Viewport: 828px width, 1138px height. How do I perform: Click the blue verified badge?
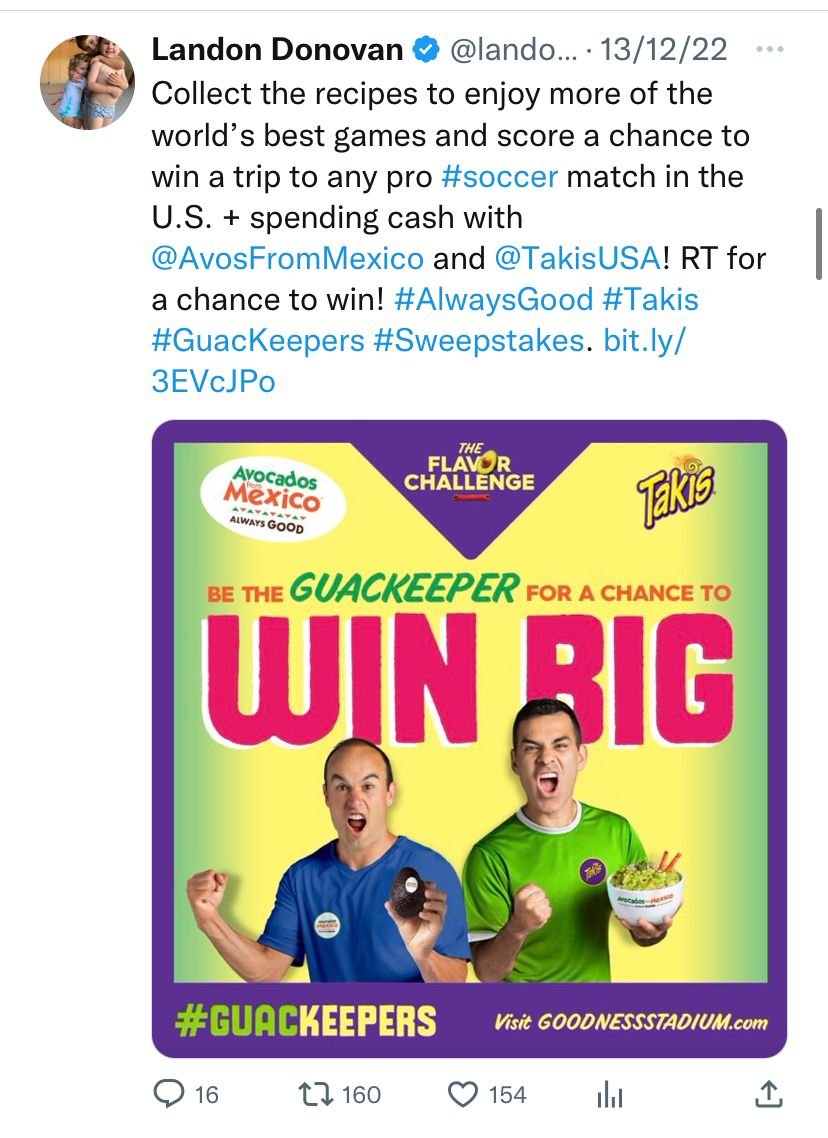(x=426, y=49)
